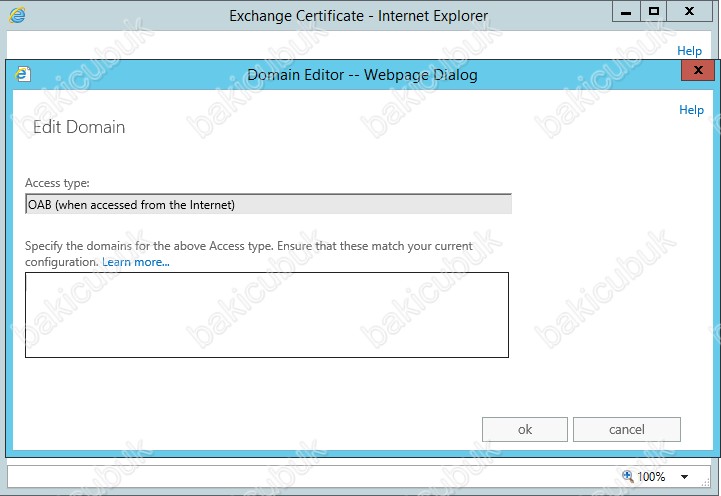Click the ok button
Viewport: 721px width, 496px height.
click(525, 429)
